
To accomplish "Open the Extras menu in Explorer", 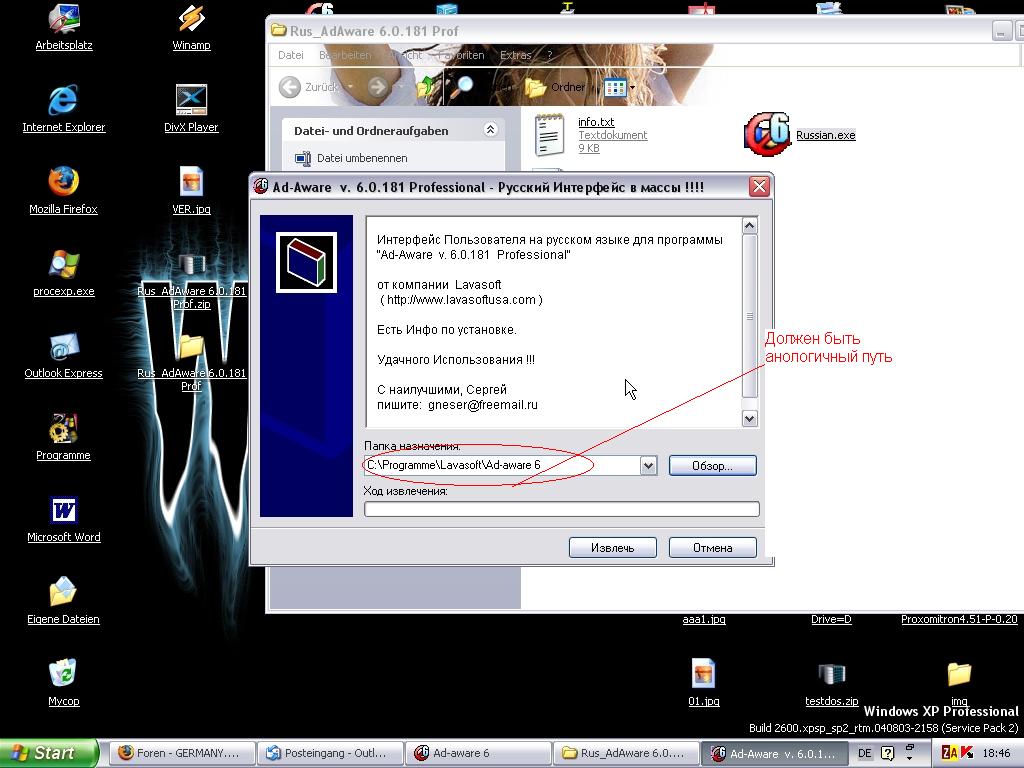I will click(x=516, y=55).
